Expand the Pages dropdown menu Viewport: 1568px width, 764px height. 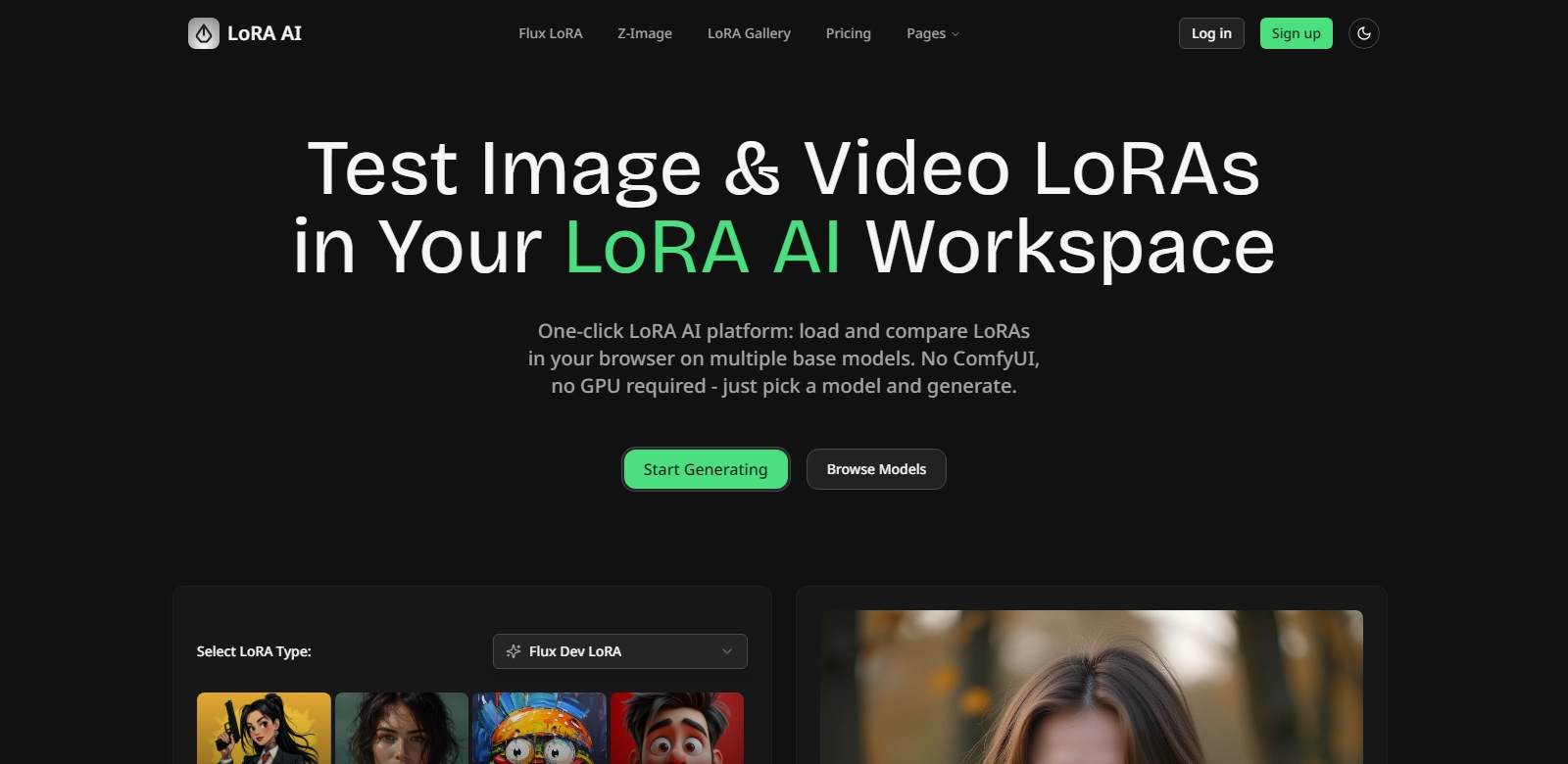tap(933, 33)
